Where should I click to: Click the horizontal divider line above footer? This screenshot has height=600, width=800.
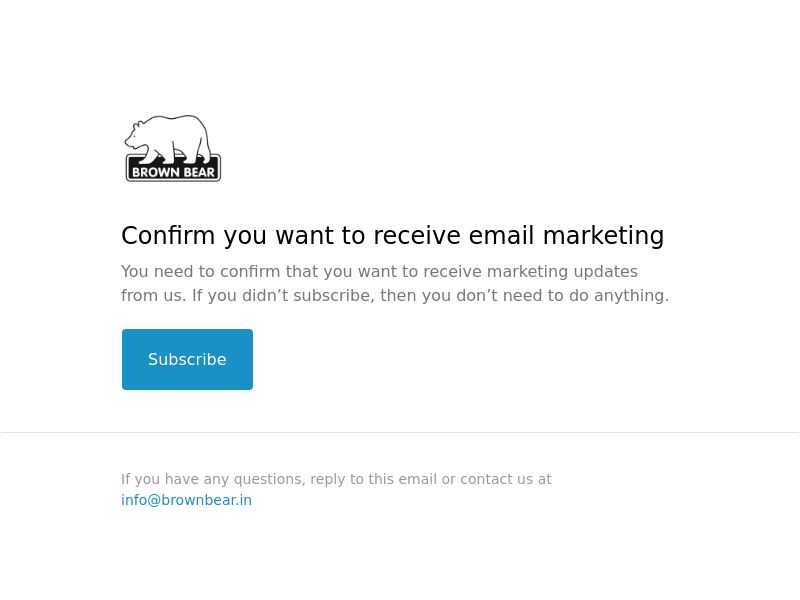coord(400,432)
